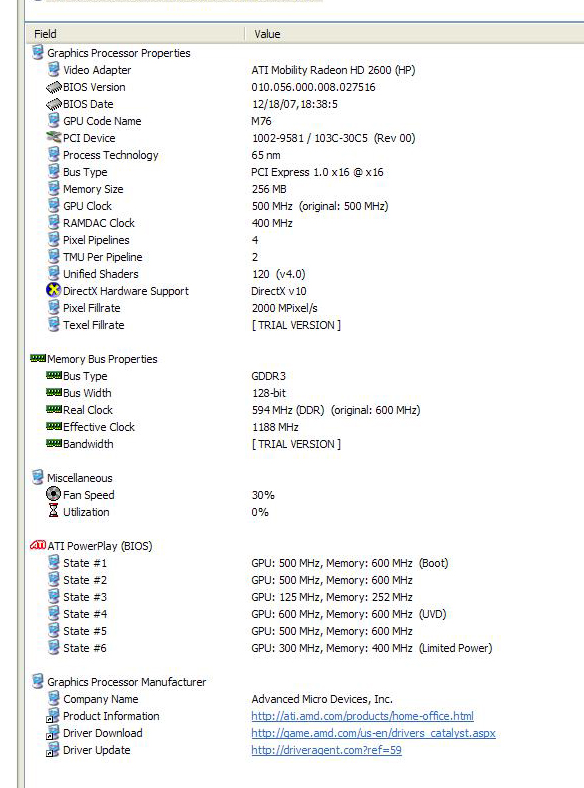Click the Miscellaneous group icon
Viewport: 584px width, 788px height.
pyautogui.click(x=38, y=477)
